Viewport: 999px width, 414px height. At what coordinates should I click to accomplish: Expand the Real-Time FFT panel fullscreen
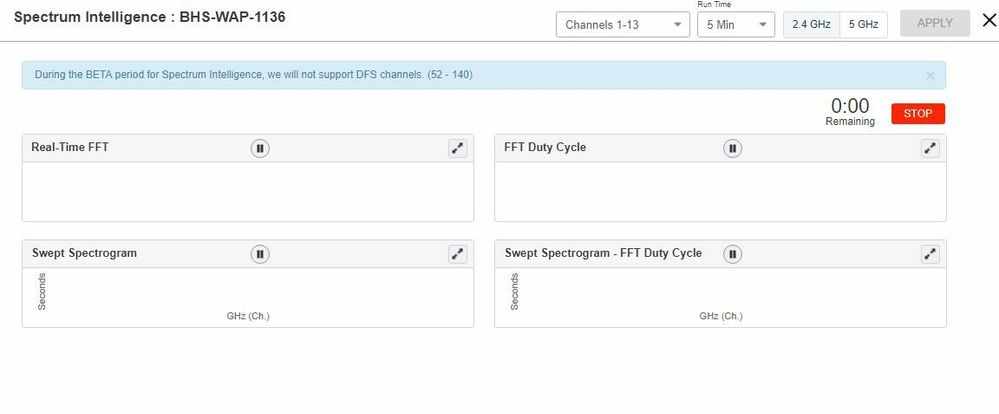pos(457,148)
